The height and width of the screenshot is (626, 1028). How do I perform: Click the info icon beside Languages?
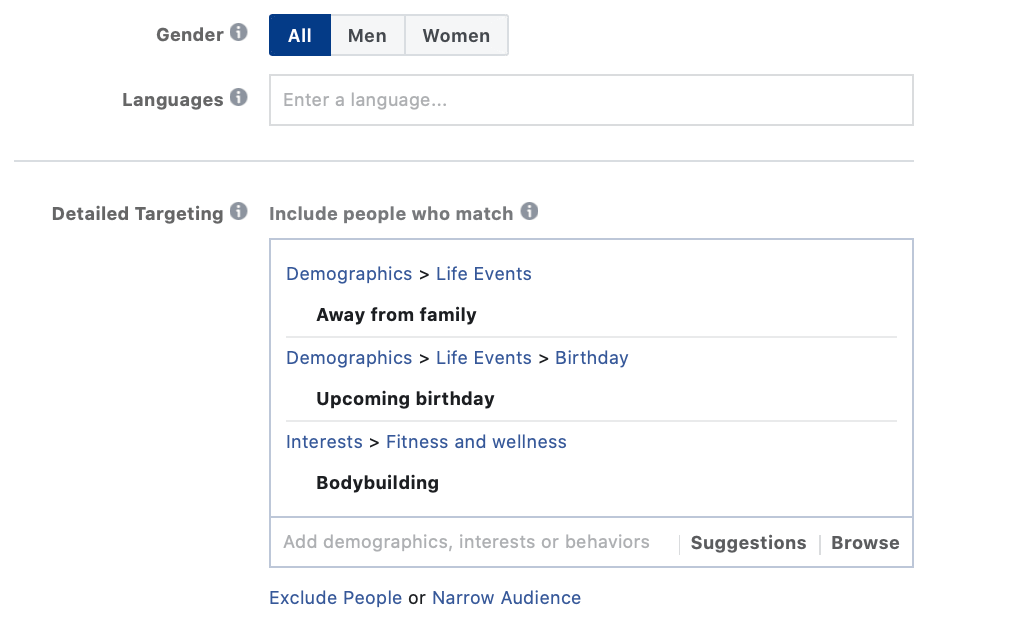tap(238, 98)
